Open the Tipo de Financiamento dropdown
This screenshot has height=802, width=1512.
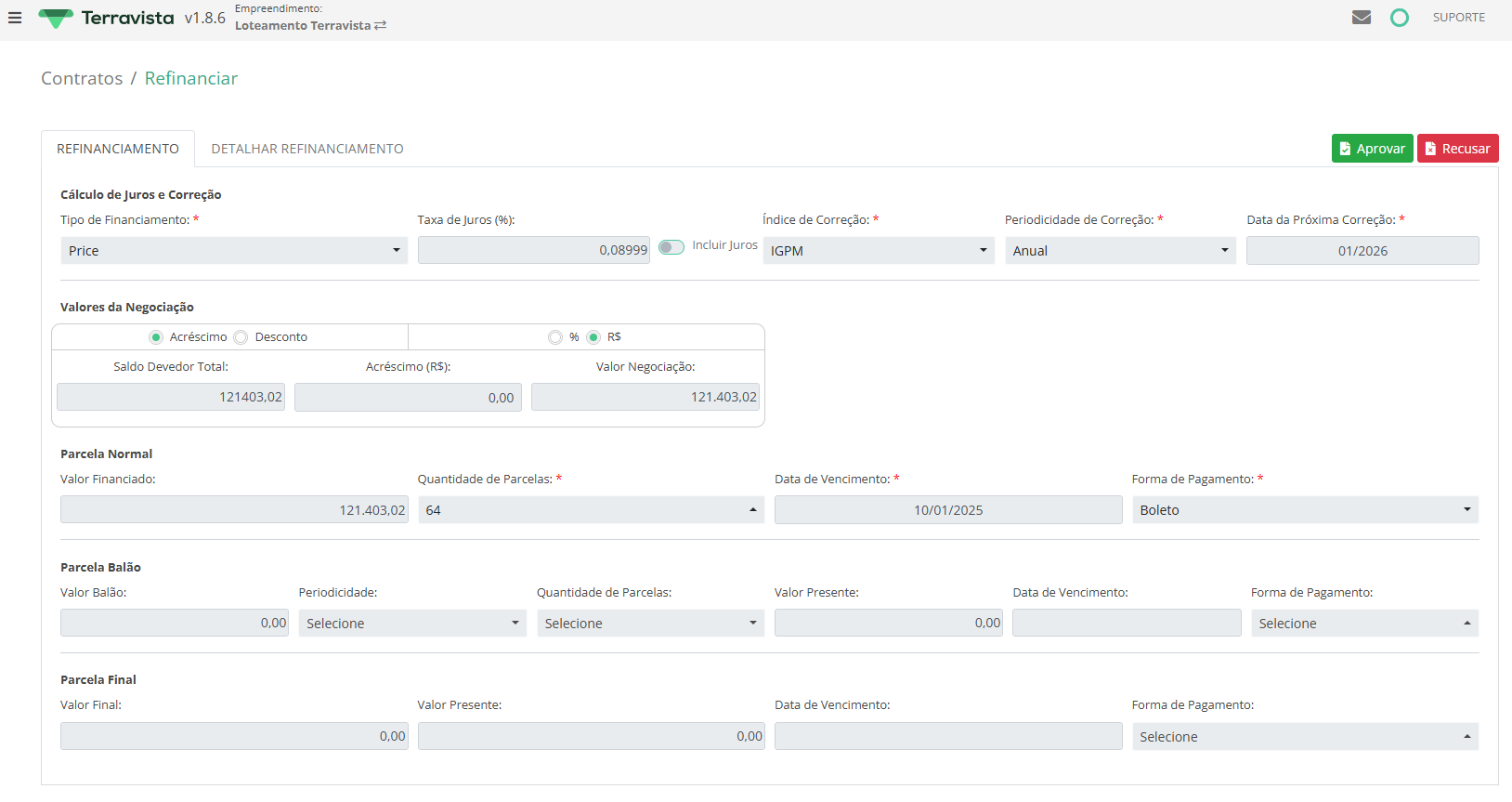point(234,251)
